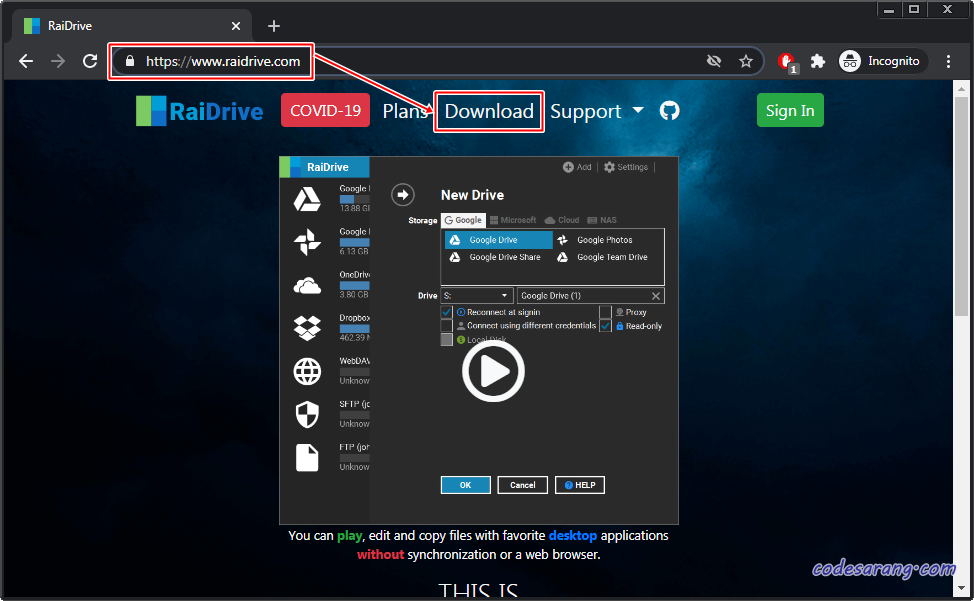Select the Microsoft storage tab
Viewport: 974px width, 601px height.
512,220
